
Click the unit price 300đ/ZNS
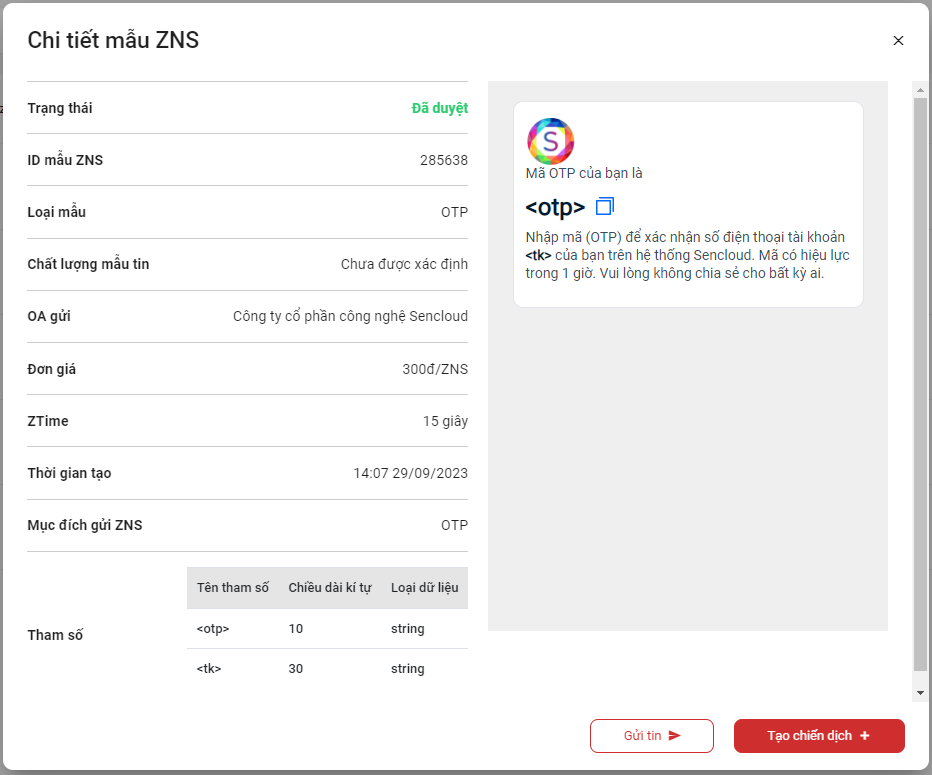(x=434, y=369)
